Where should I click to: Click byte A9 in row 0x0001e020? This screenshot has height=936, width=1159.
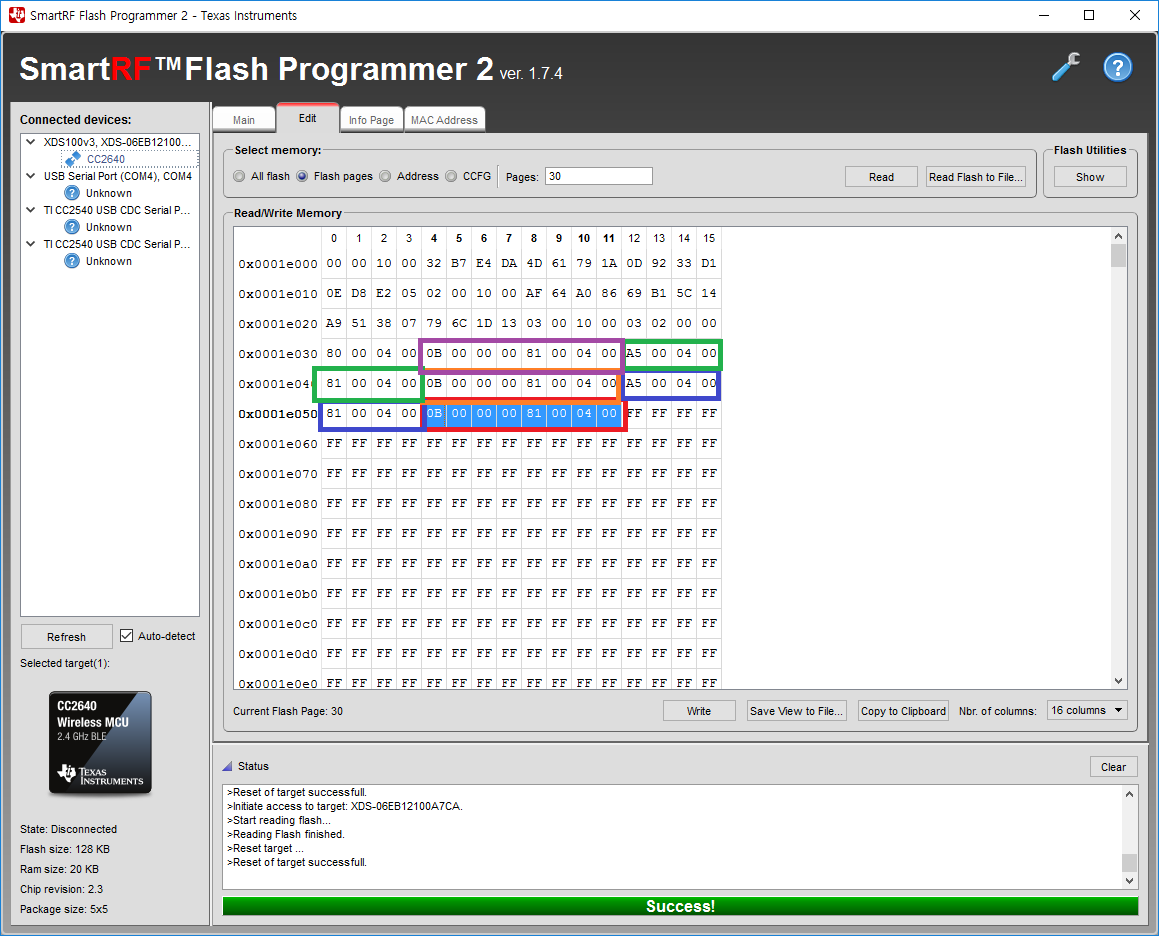(334, 323)
